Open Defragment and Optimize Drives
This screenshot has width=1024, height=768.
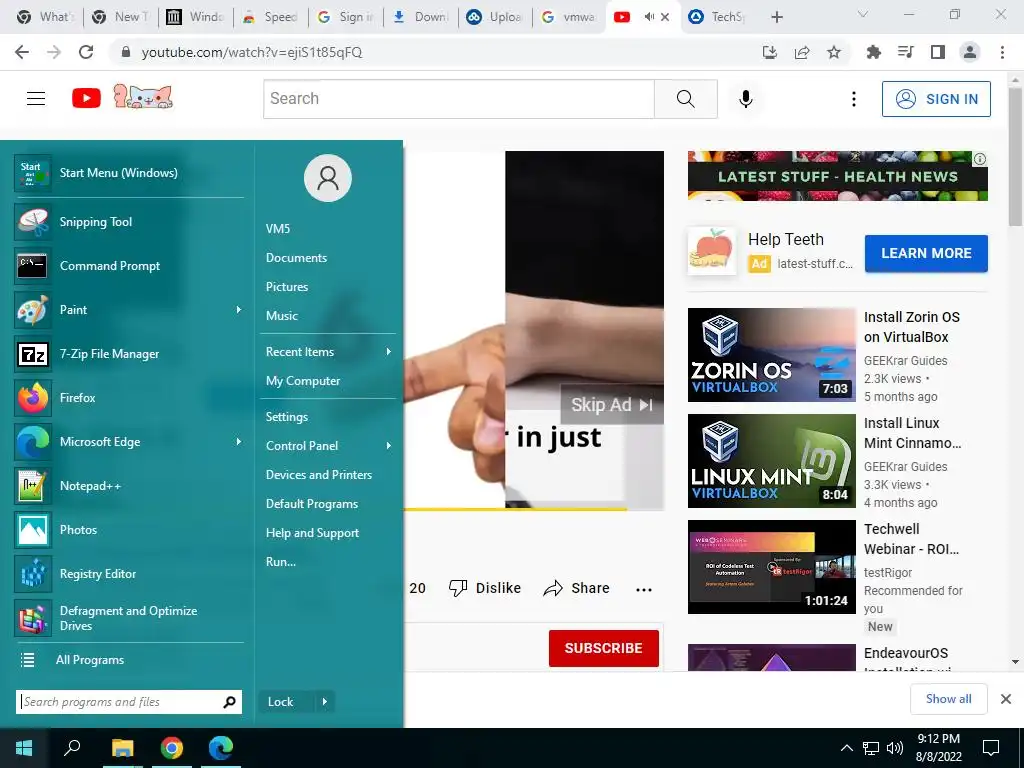128,618
